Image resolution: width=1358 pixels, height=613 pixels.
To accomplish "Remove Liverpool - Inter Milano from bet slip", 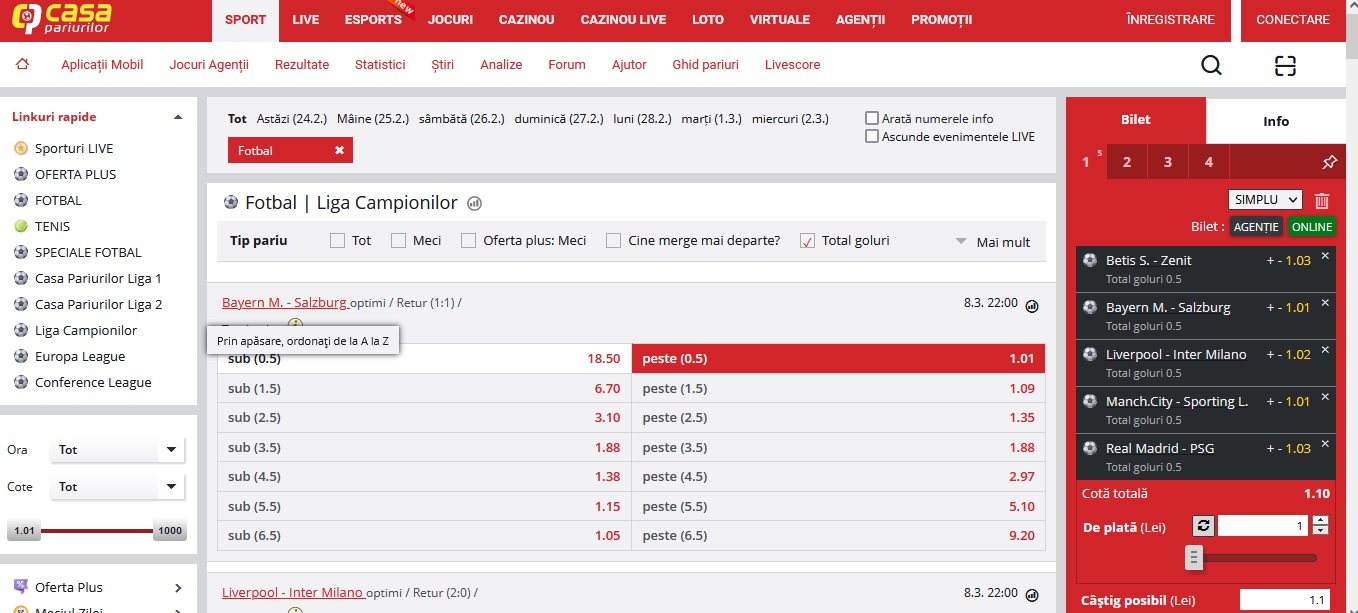I will click(1325, 350).
